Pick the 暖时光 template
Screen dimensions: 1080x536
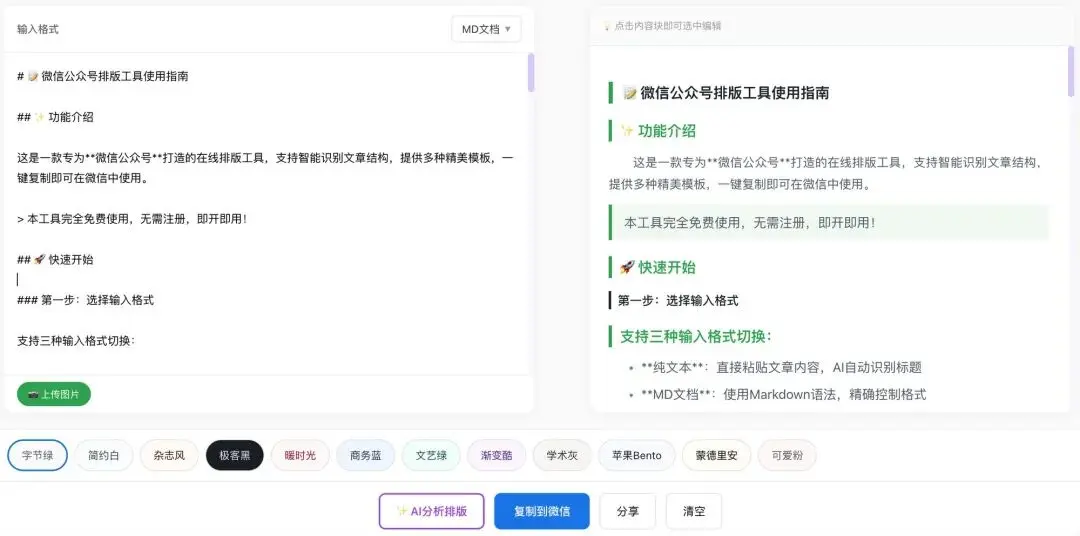tap(300, 455)
